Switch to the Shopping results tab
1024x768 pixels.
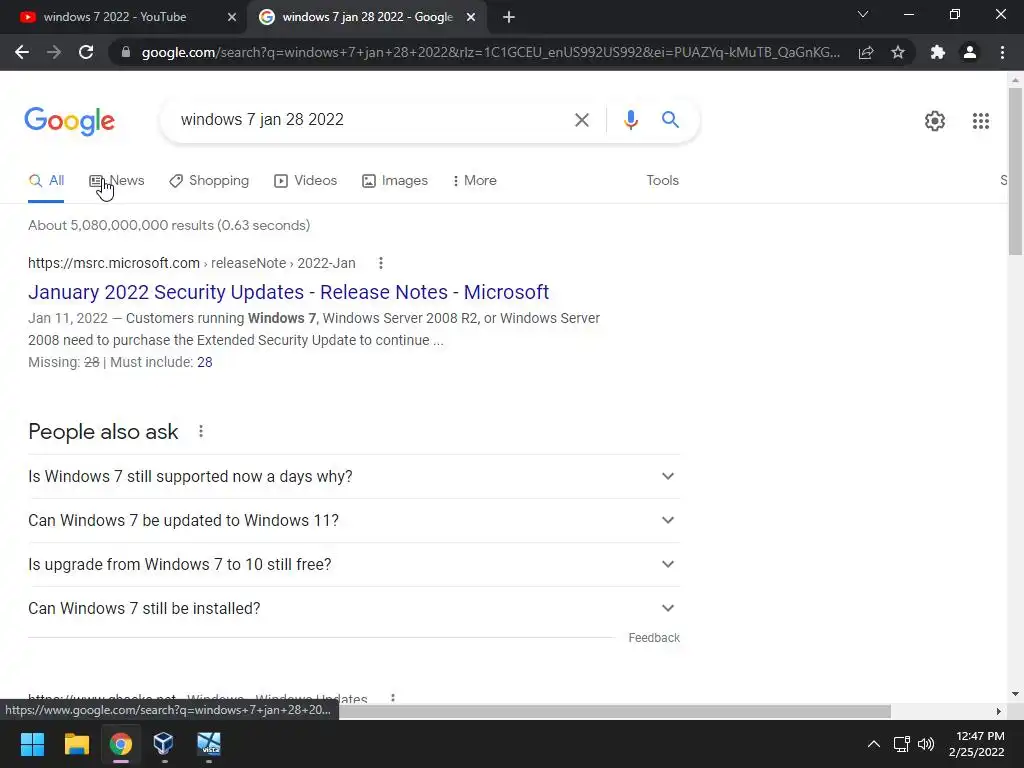[209, 181]
